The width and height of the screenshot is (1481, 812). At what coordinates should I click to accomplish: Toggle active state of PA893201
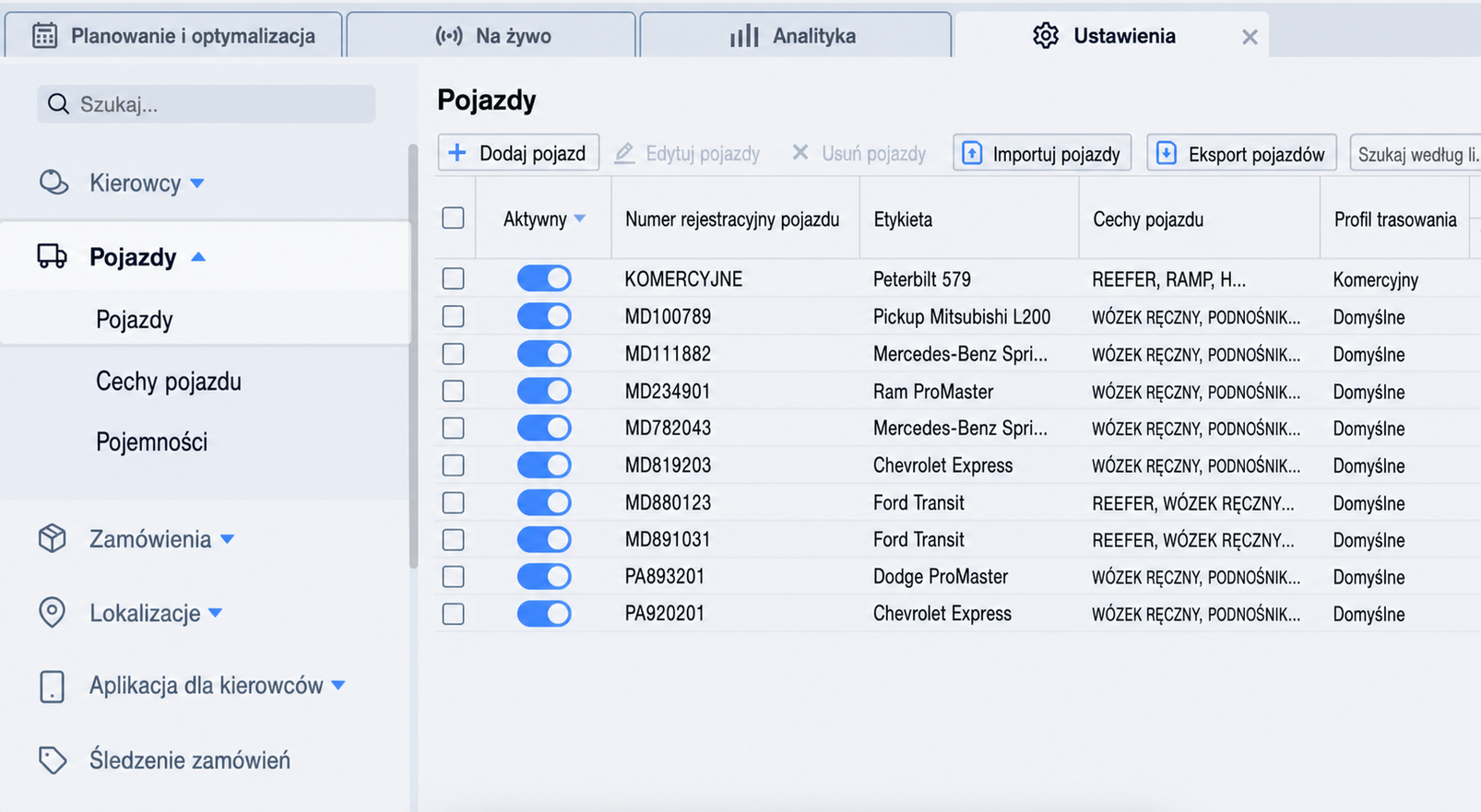coord(544,577)
